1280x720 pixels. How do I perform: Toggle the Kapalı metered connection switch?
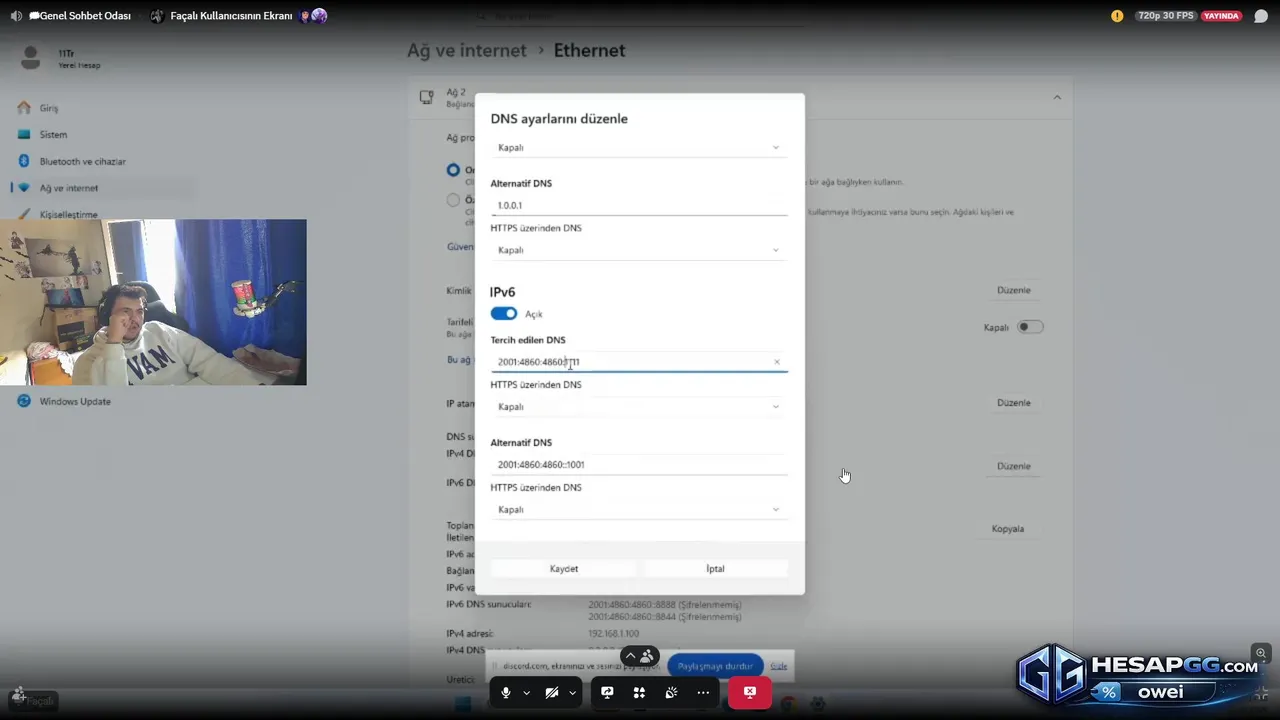tap(1030, 327)
